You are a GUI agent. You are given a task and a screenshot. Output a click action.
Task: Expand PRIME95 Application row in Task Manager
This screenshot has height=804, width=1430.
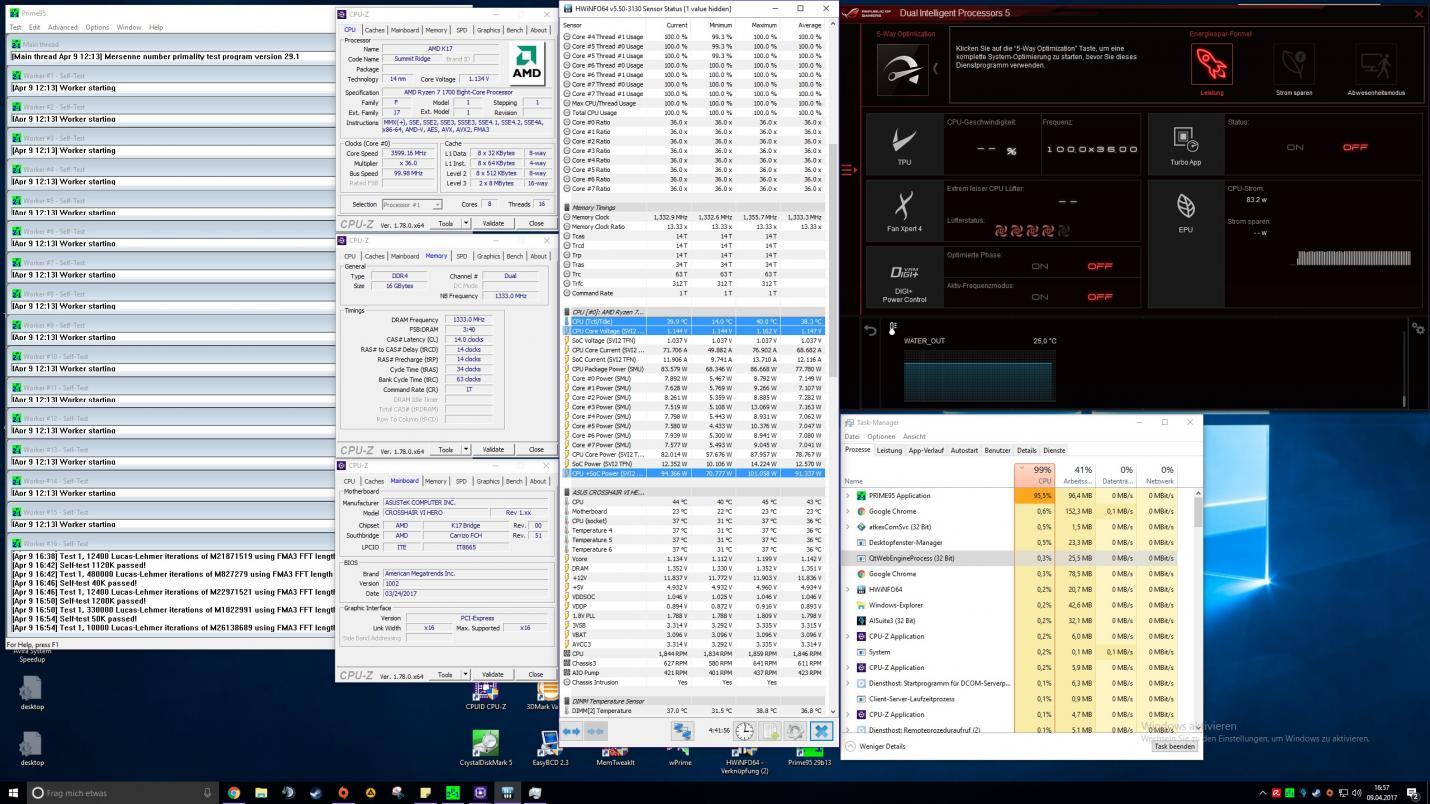tap(848, 495)
